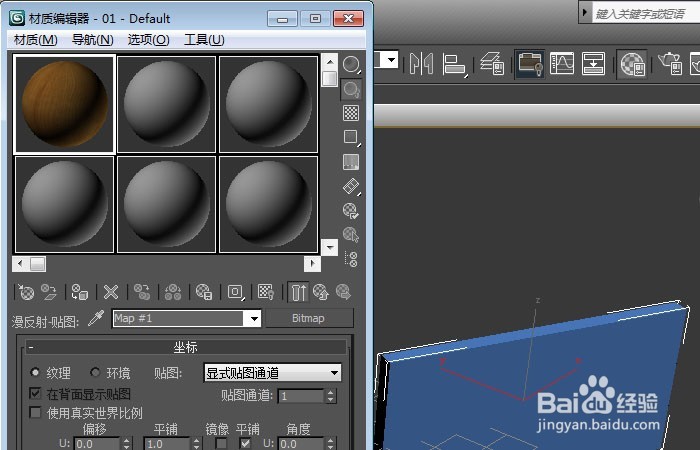Click the Get Material icon
Viewport: 700px width, 450px height.
26,292
